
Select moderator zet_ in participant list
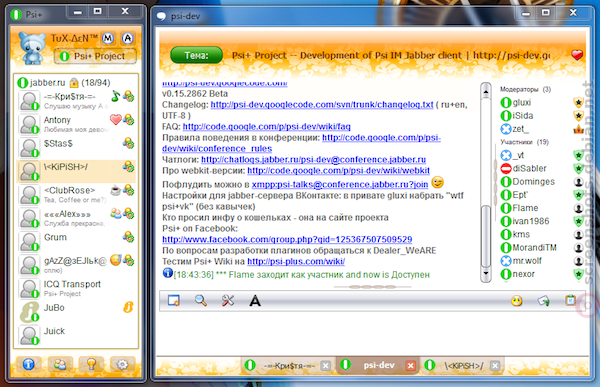pos(541,129)
